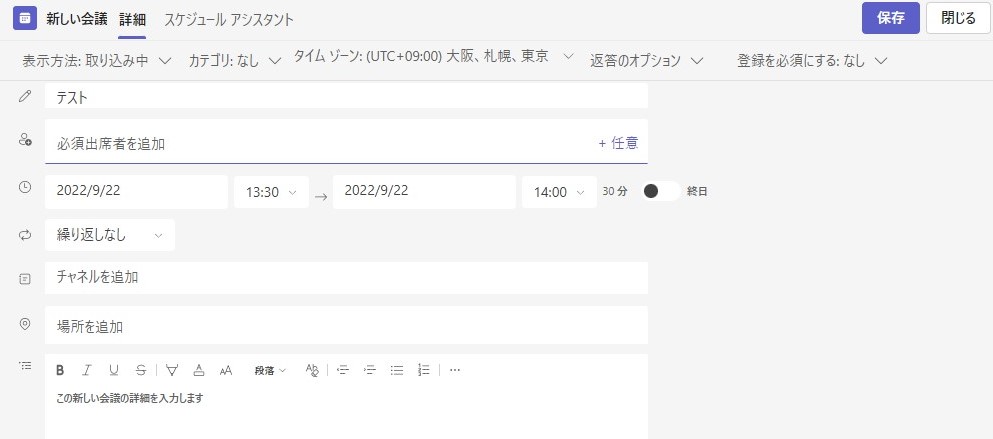Click the テスト meeting title field
This screenshot has height=439, width=993.
346,96
